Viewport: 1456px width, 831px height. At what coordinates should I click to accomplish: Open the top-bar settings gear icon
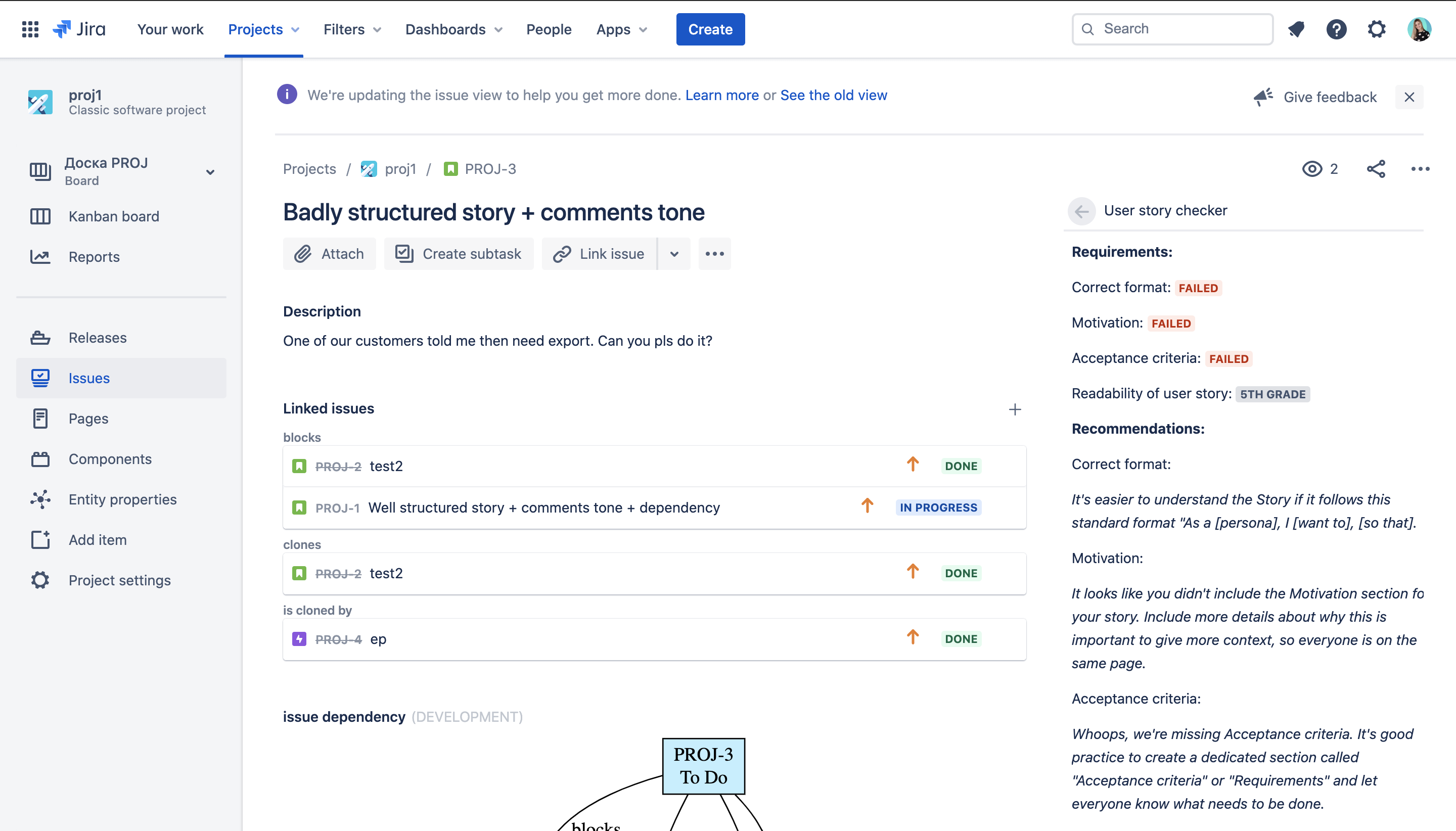[1377, 29]
